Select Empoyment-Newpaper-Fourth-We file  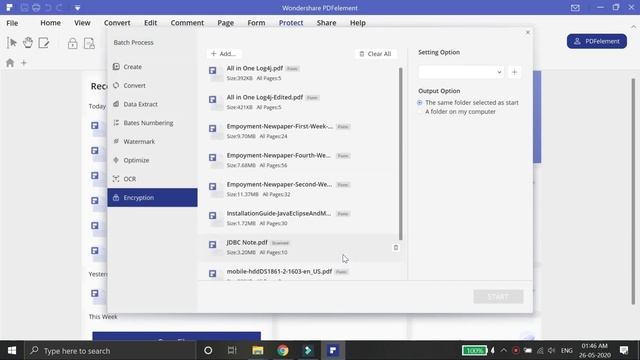[x=300, y=160]
